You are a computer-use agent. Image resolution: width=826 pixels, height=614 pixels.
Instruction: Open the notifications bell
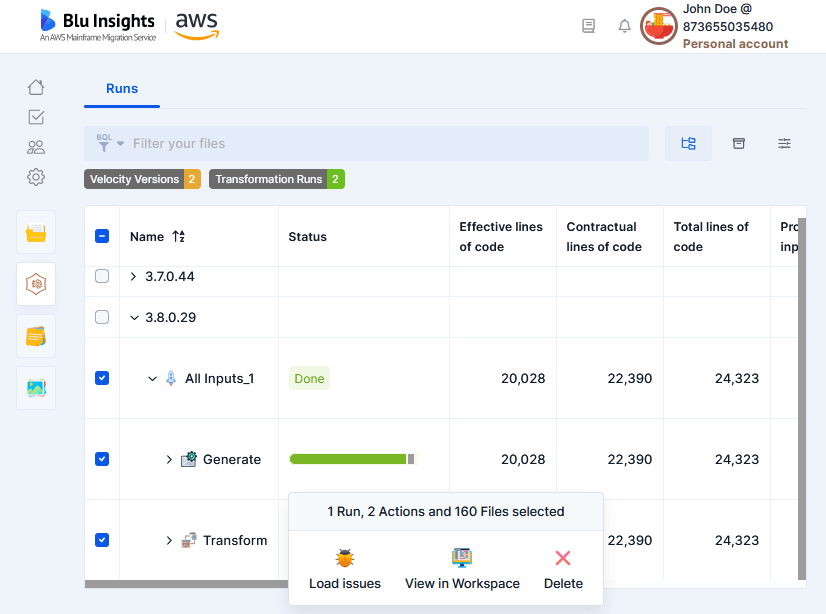pyautogui.click(x=624, y=26)
